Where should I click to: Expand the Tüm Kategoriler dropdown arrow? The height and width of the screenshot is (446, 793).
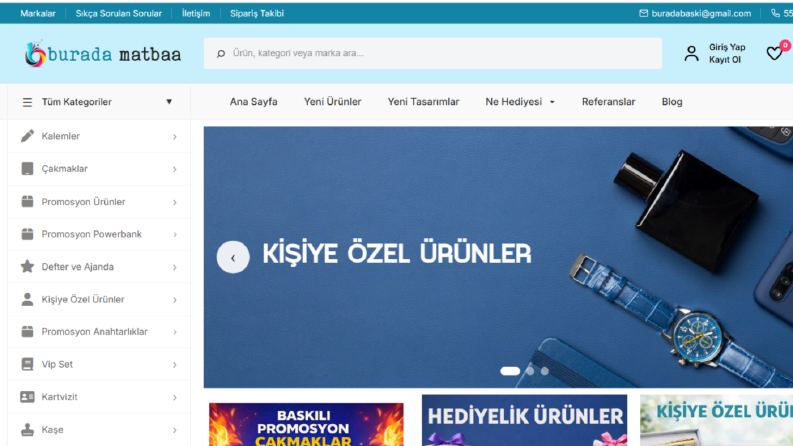[169, 102]
